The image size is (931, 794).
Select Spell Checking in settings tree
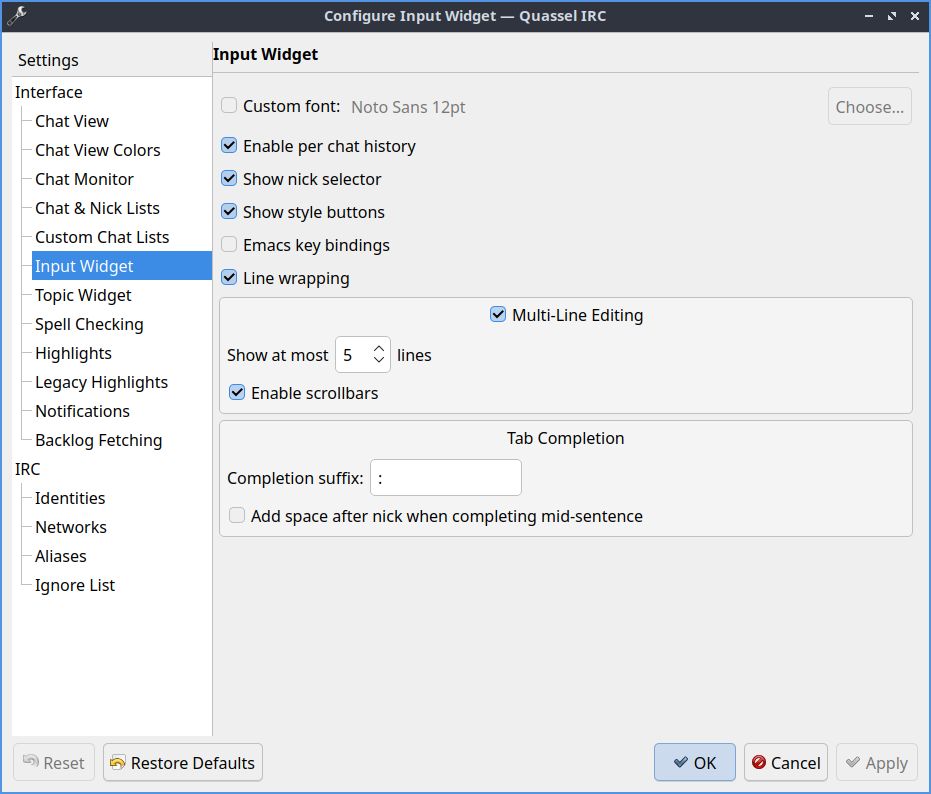[x=89, y=324]
